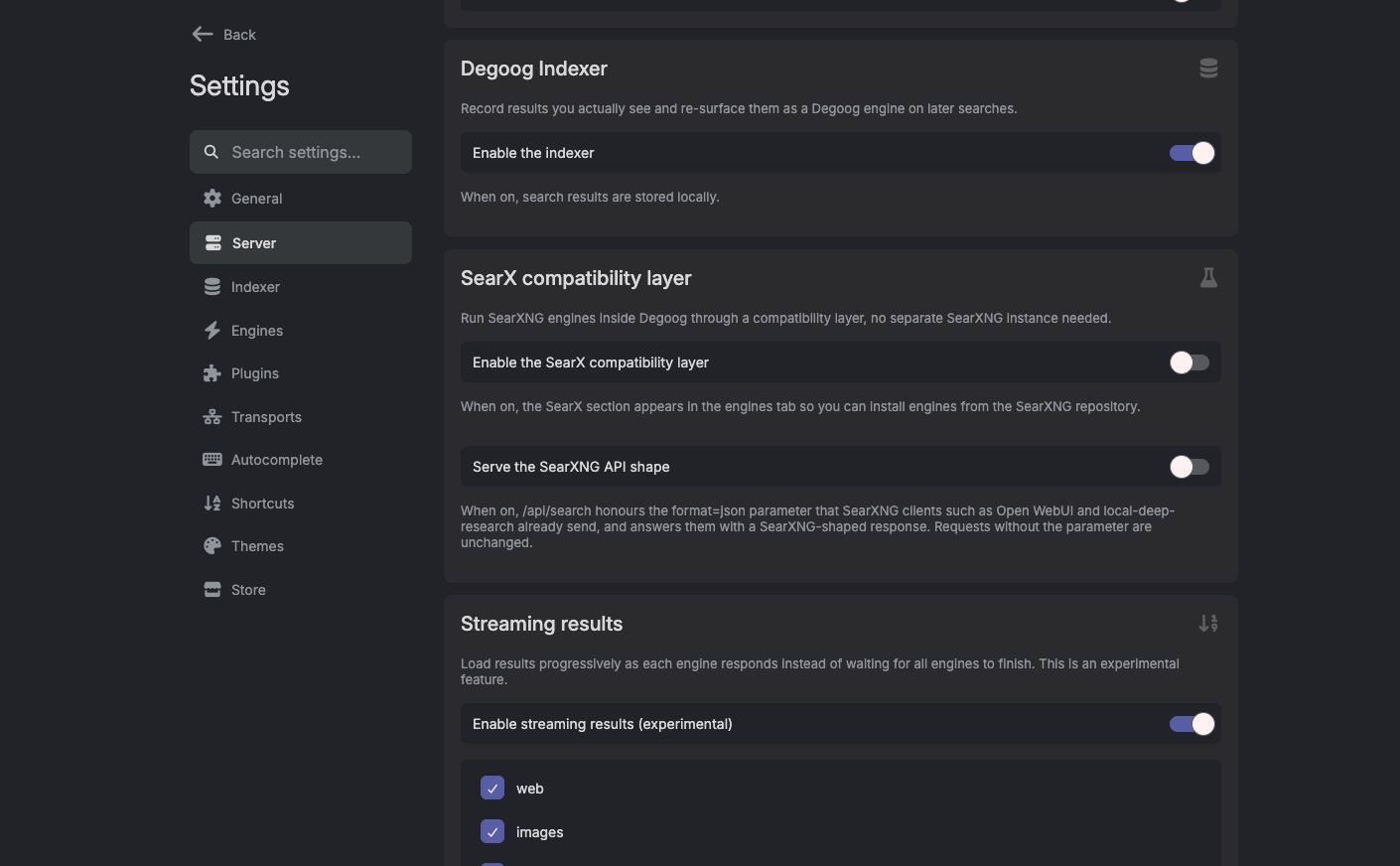Click the 'Load results progressively' description

[820, 672]
